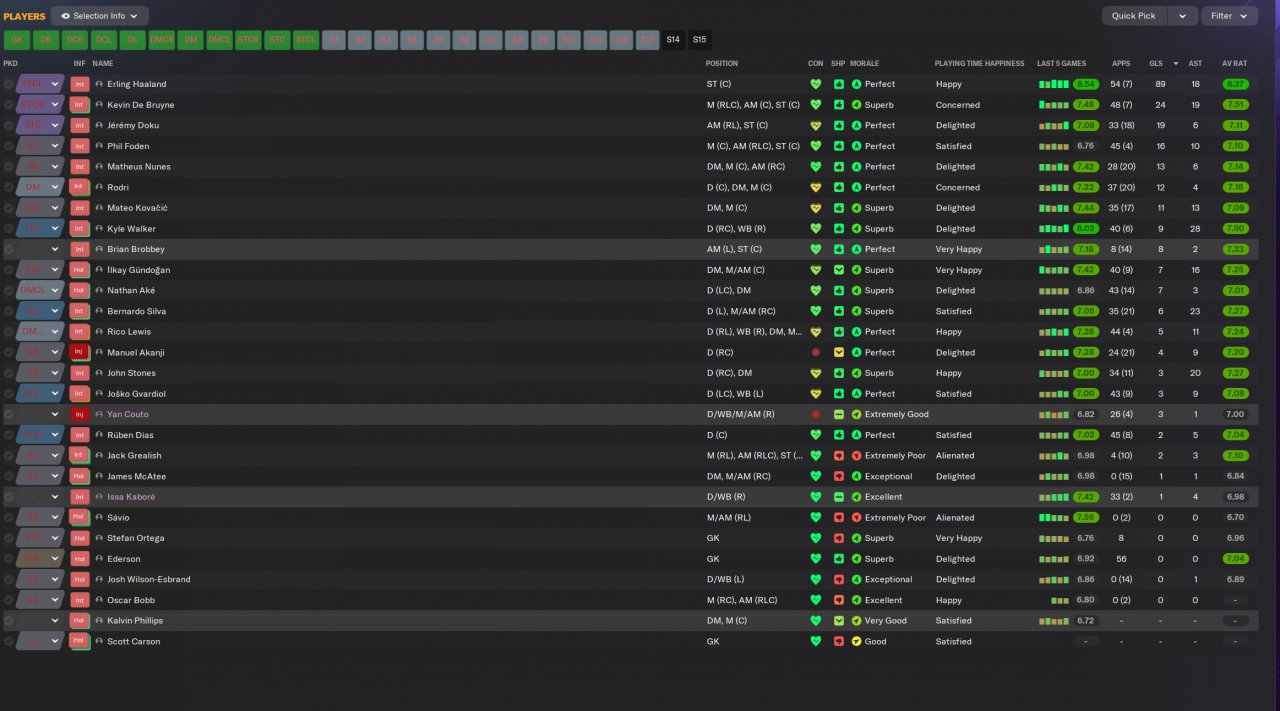The image size is (1280, 711).
Task: Click Scott Carson's red sharpness icon
Action: pyautogui.click(x=838, y=641)
